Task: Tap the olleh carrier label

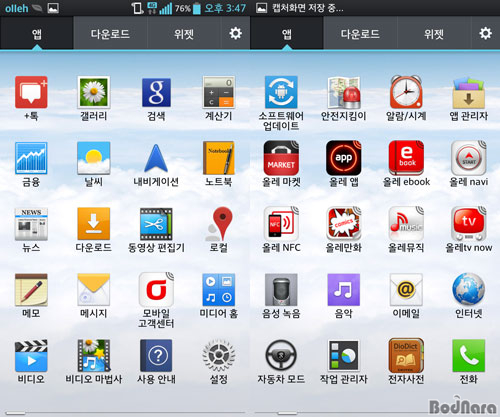Action: tap(17, 8)
